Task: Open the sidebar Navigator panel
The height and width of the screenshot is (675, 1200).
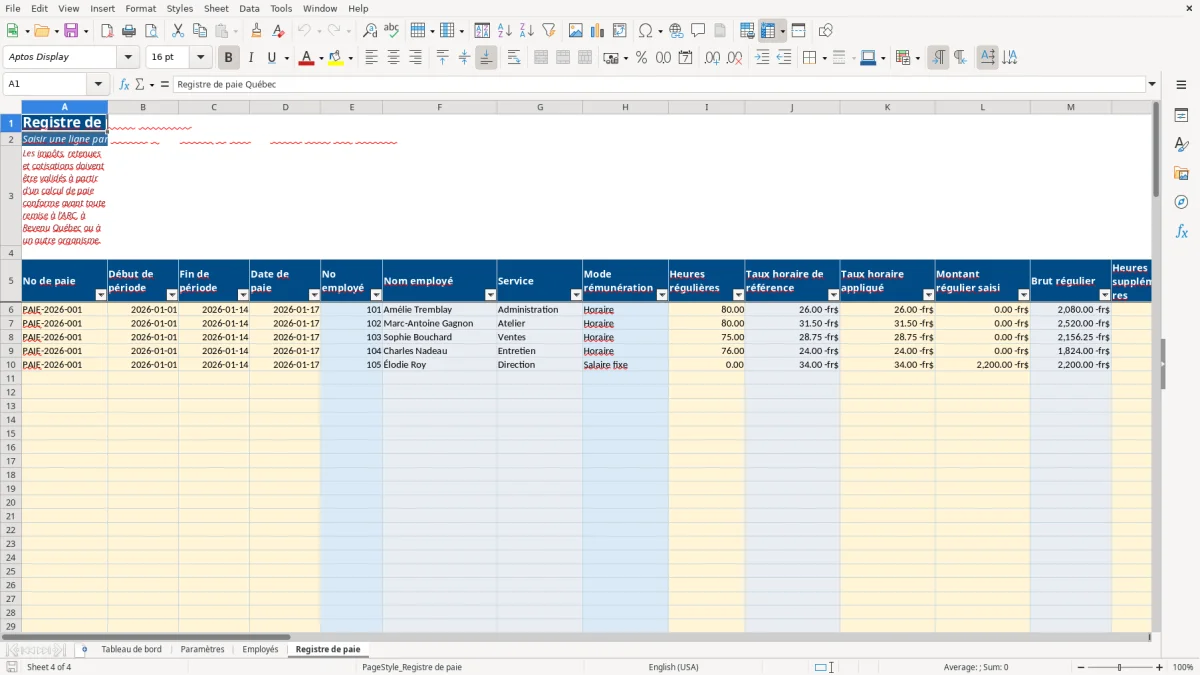Action: coord(1181,203)
